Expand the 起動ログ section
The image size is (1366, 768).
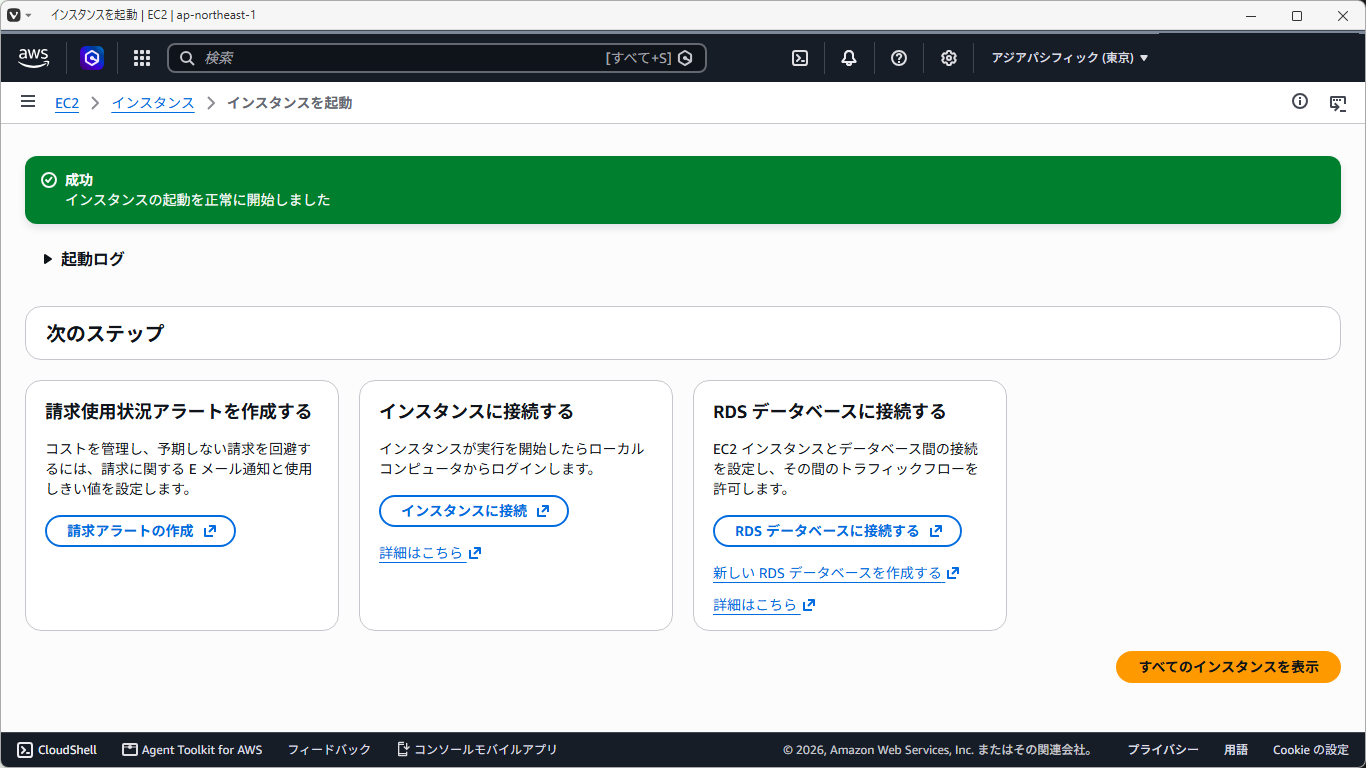(x=84, y=259)
